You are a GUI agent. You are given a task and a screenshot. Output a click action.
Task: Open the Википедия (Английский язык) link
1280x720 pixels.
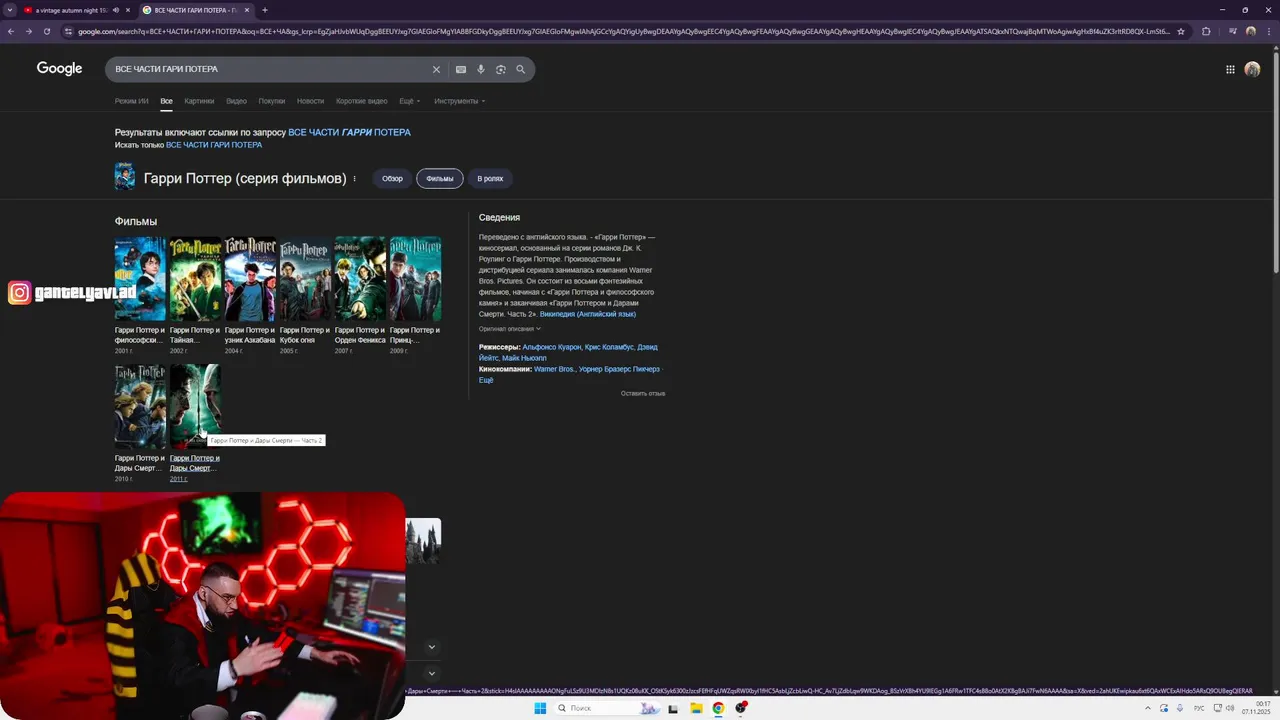(588, 314)
